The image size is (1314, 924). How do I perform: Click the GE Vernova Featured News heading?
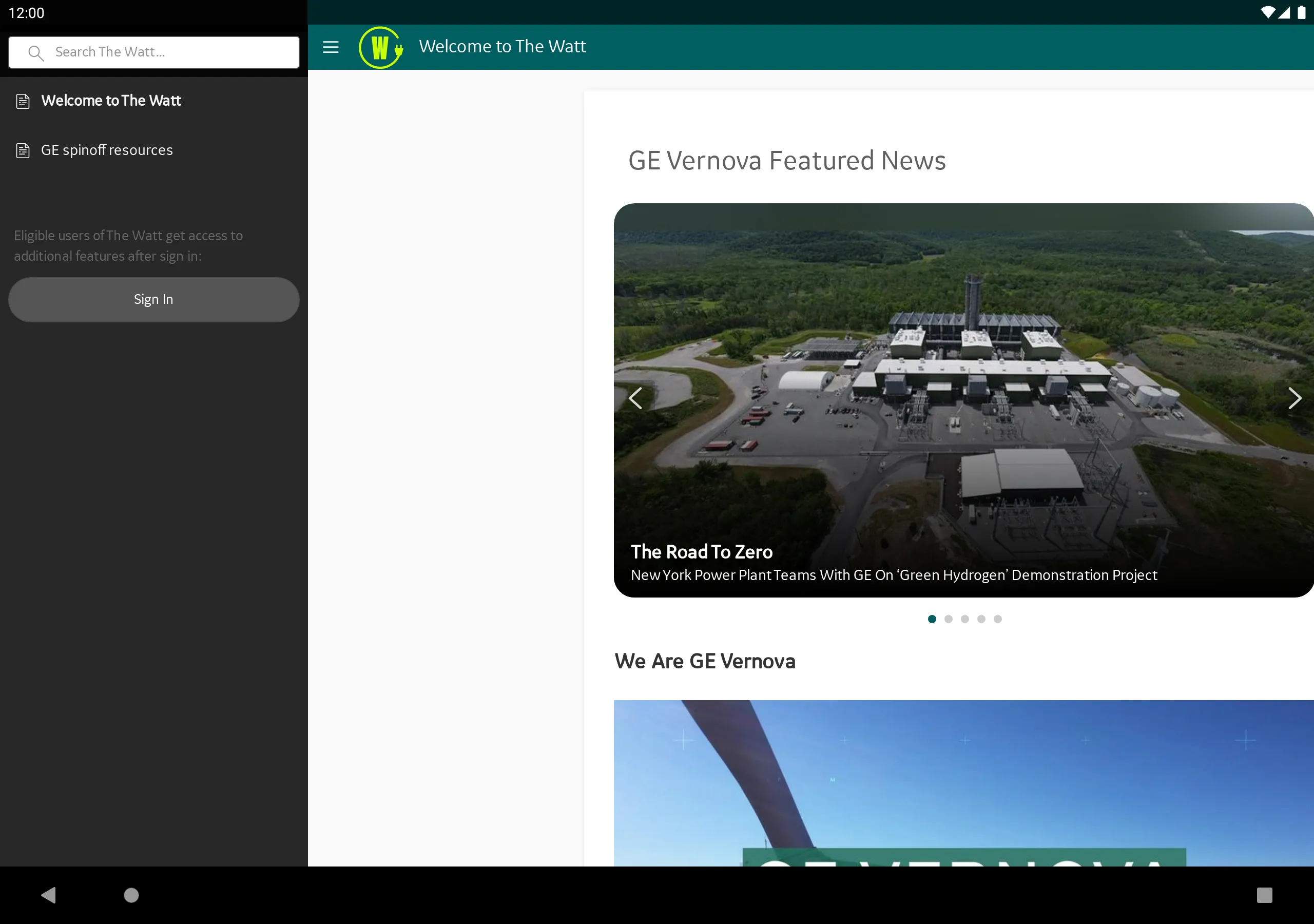(787, 161)
